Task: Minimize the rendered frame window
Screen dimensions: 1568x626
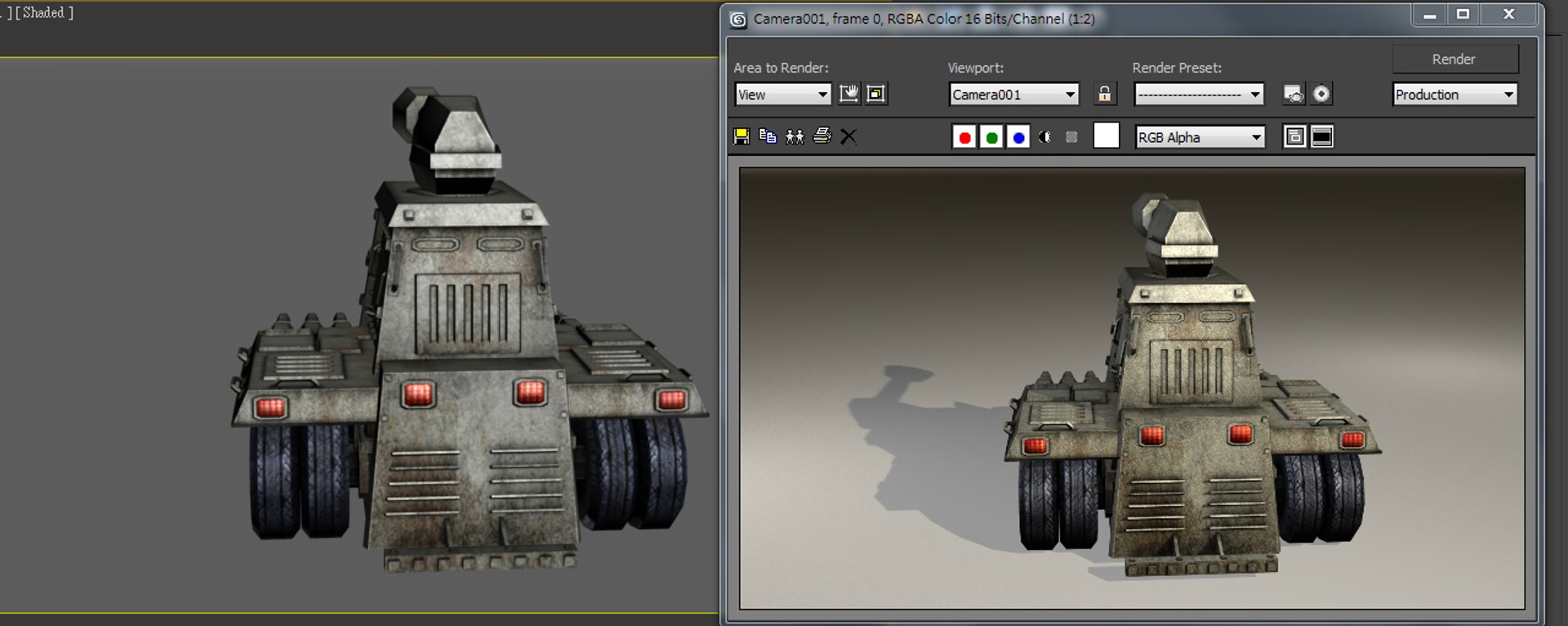Action: (x=1430, y=15)
